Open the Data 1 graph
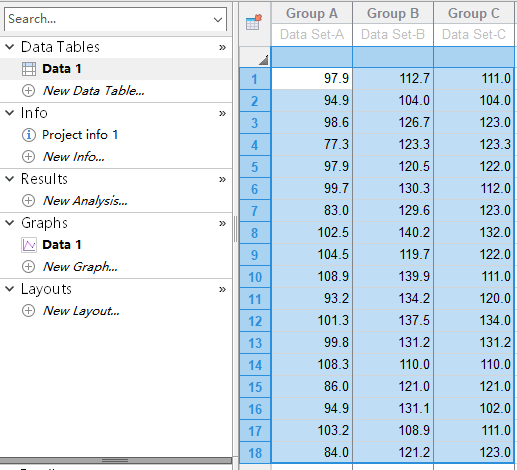This screenshot has height=470, width=517. tap(62, 245)
